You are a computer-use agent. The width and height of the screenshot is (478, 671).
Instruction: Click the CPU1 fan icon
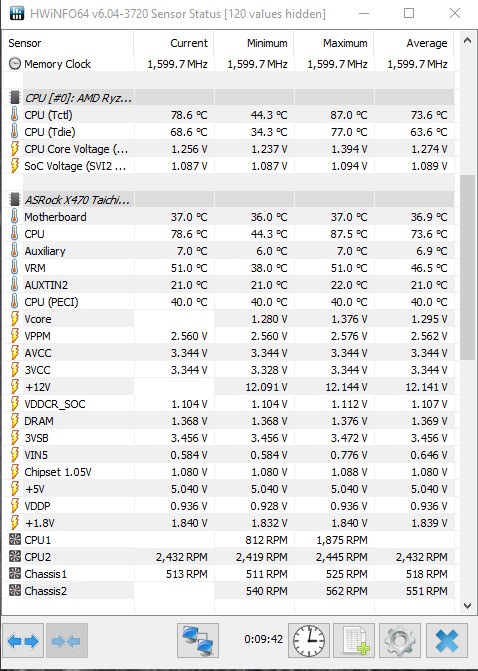click(15, 540)
